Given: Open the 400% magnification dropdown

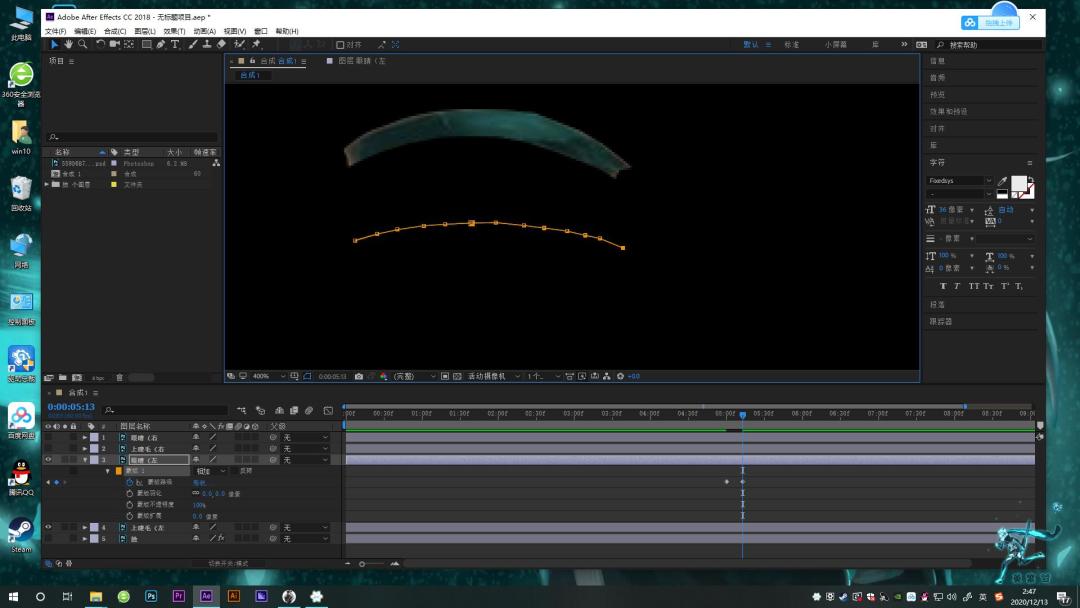Looking at the screenshot, I should (269, 377).
